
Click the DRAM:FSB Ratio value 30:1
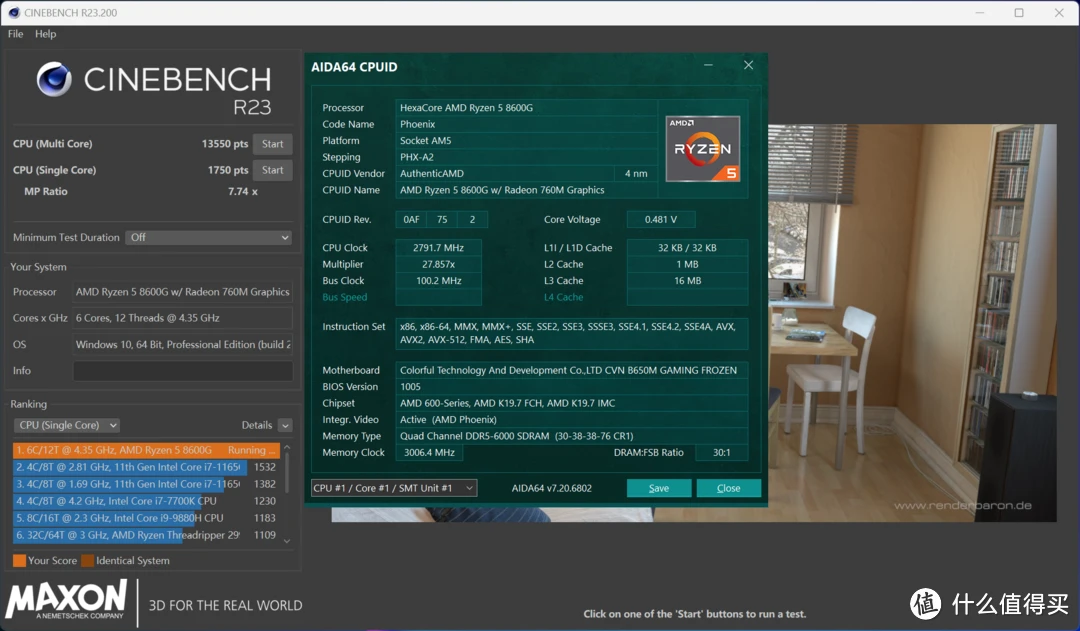tap(721, 453)
